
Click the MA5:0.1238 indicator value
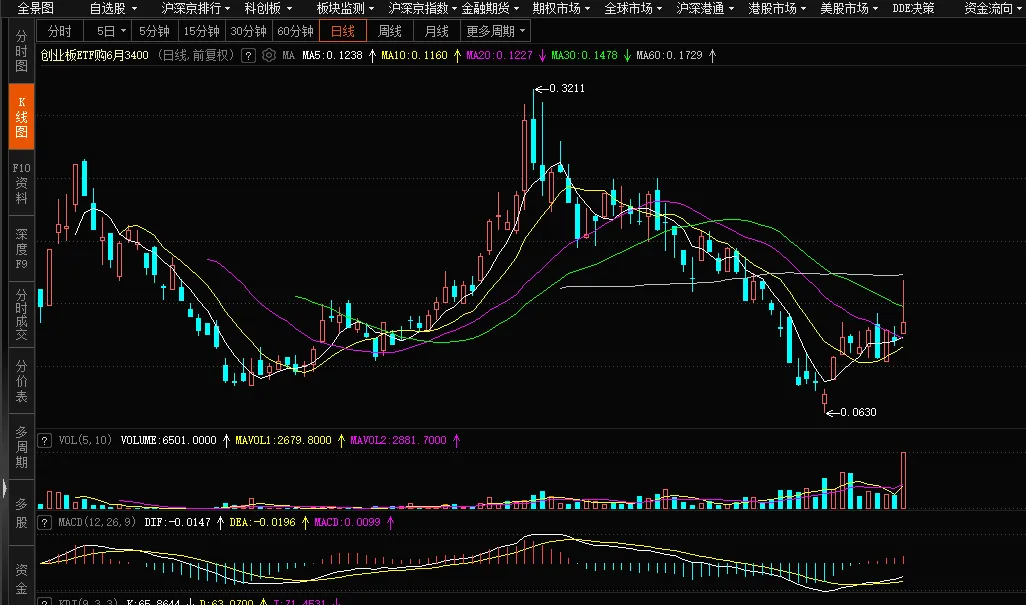[332, 56]
